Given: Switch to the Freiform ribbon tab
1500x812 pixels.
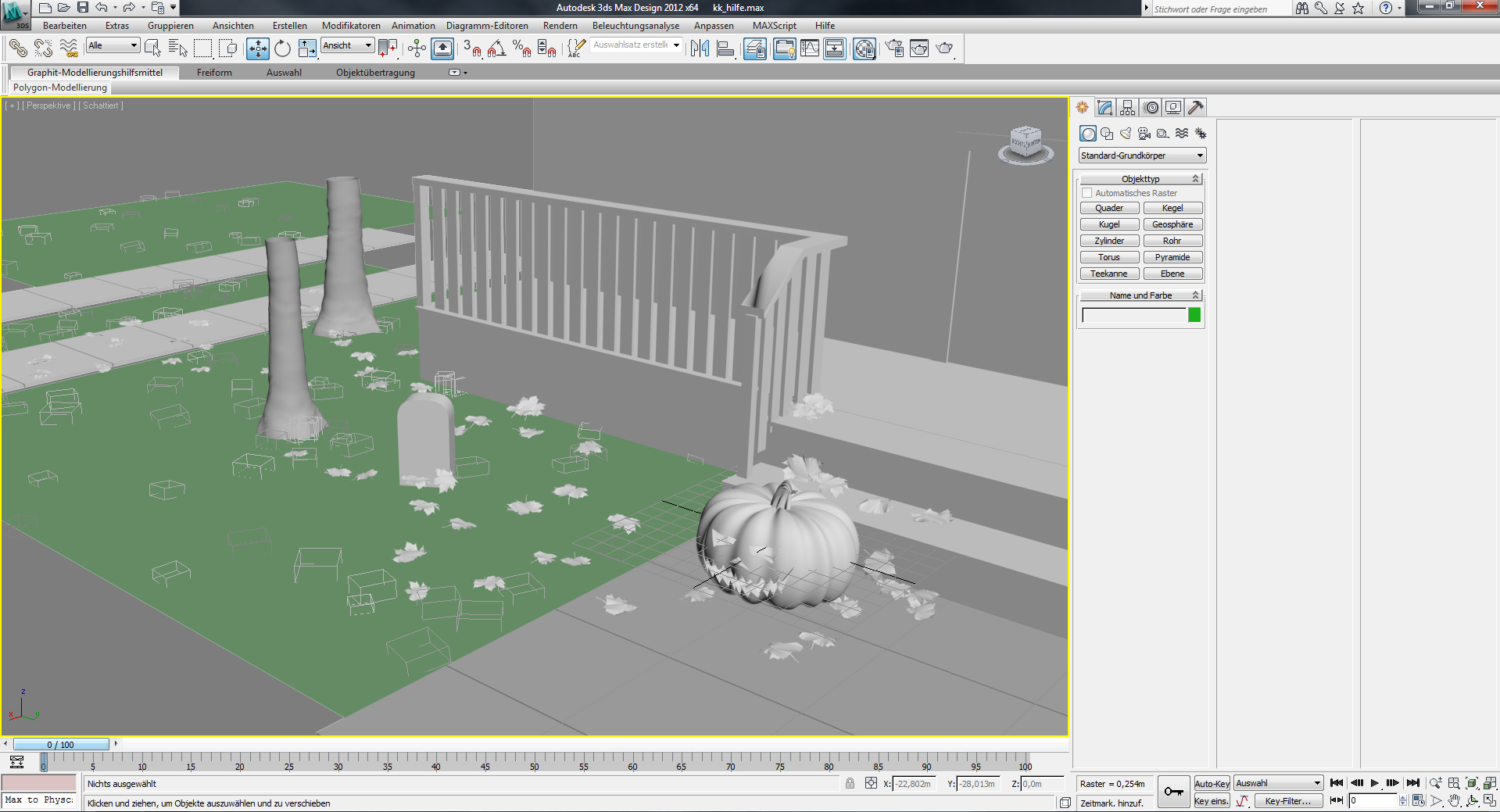Looking at the screenshot, I should [214, 73].
